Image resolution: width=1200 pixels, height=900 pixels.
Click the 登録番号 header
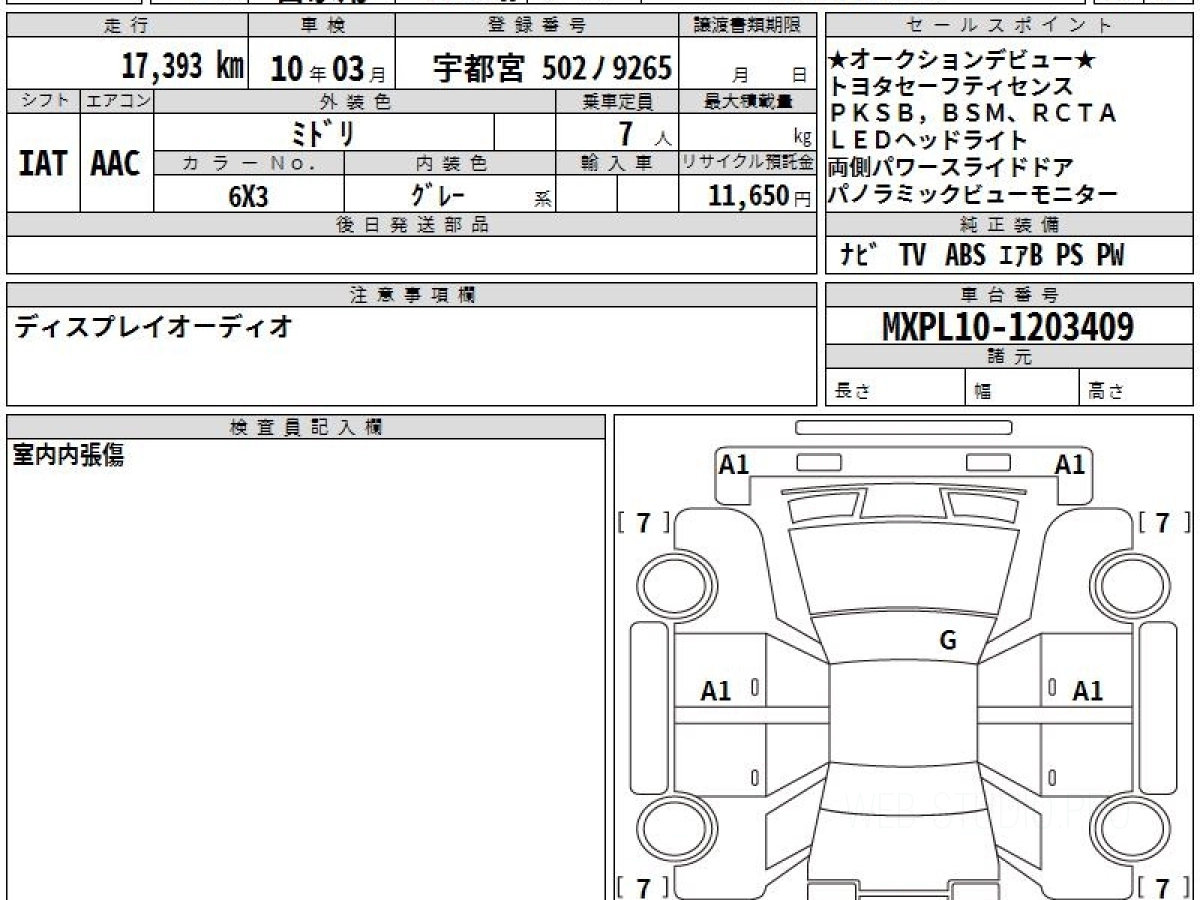537,26
